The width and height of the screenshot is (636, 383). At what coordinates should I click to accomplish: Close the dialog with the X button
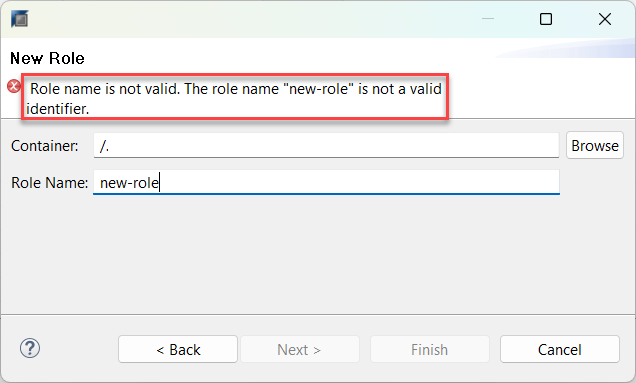[x=605, y=19]
